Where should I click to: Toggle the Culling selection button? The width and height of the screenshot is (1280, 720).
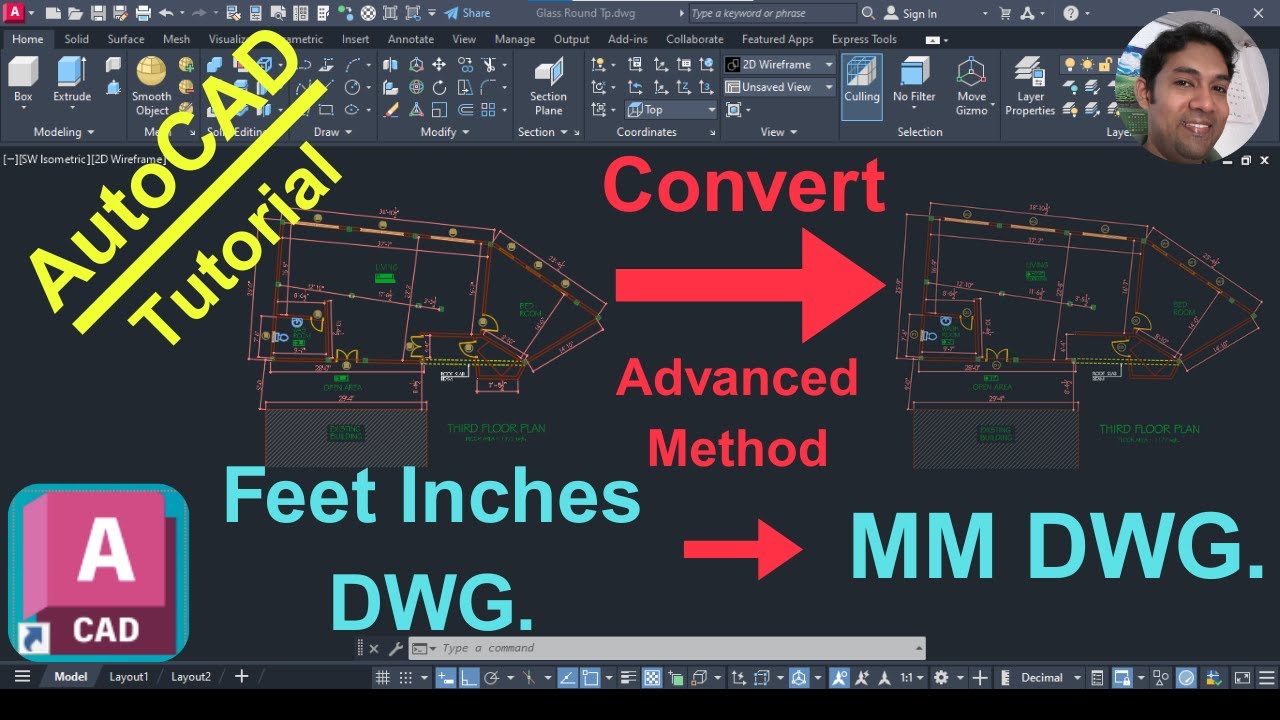[x=861, y=86]
